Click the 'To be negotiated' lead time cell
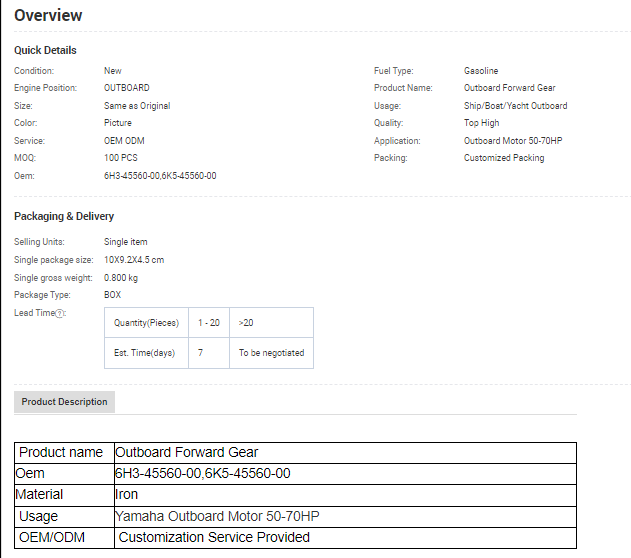631x558 pixels. point(270,353)
